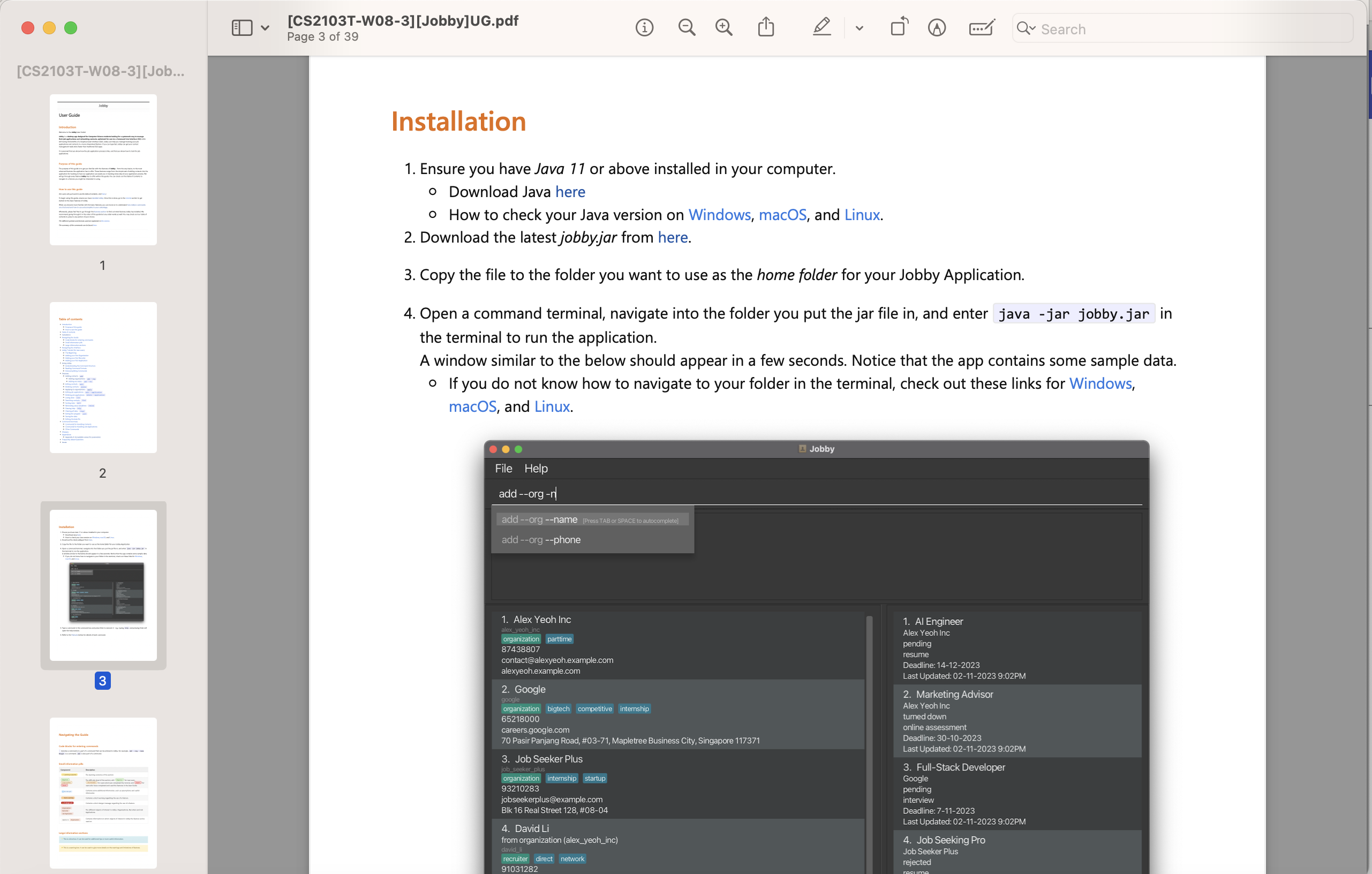This screenshot has height=874, width=1372.
Task: Select the page 2 table of contents thumbnail
Action: (x=103, y=377)
